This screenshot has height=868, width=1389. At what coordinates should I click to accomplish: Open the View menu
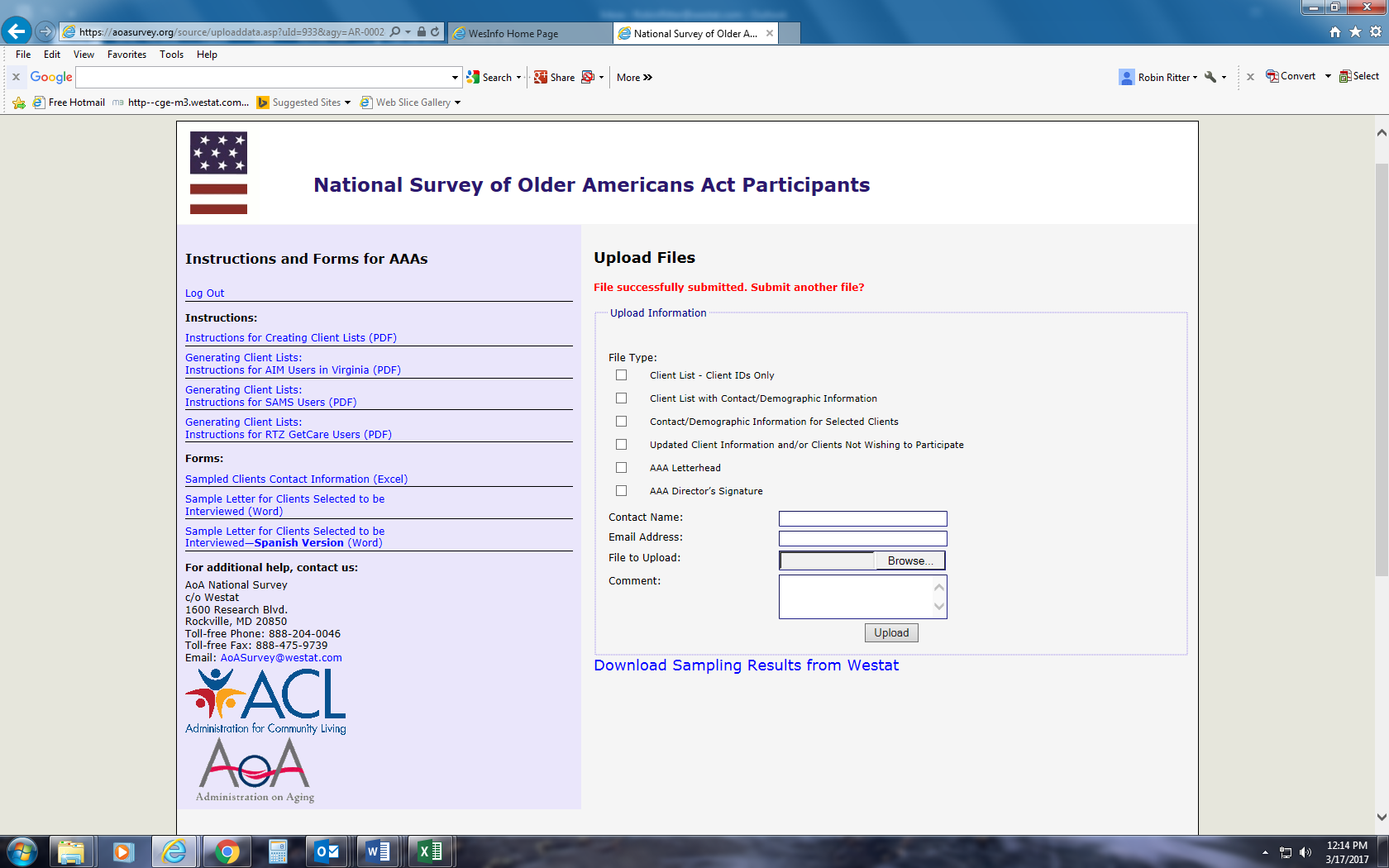pyautogui.click(x=84, y=55)
